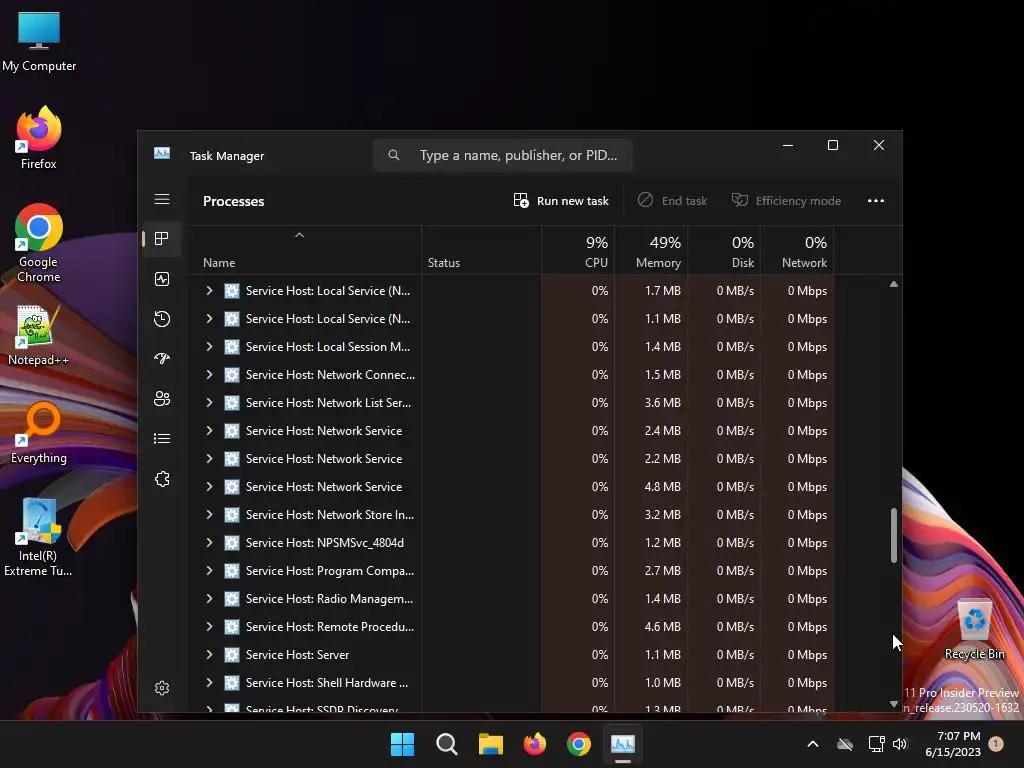Open Task Manager Settings gear

coord(162,688)
